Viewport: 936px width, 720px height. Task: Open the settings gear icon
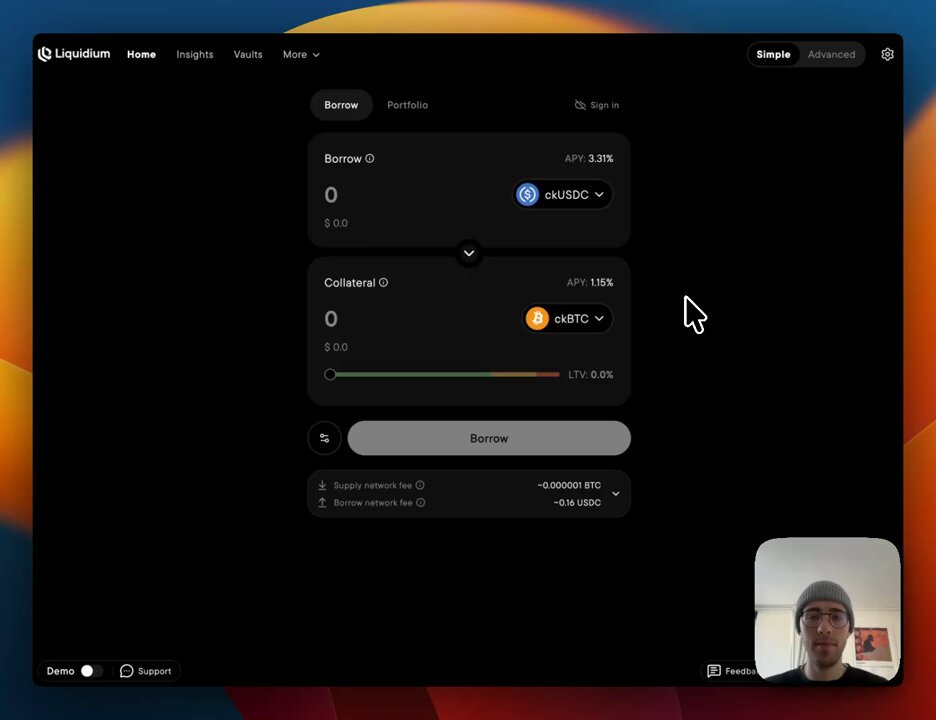(x=887, y=54)
